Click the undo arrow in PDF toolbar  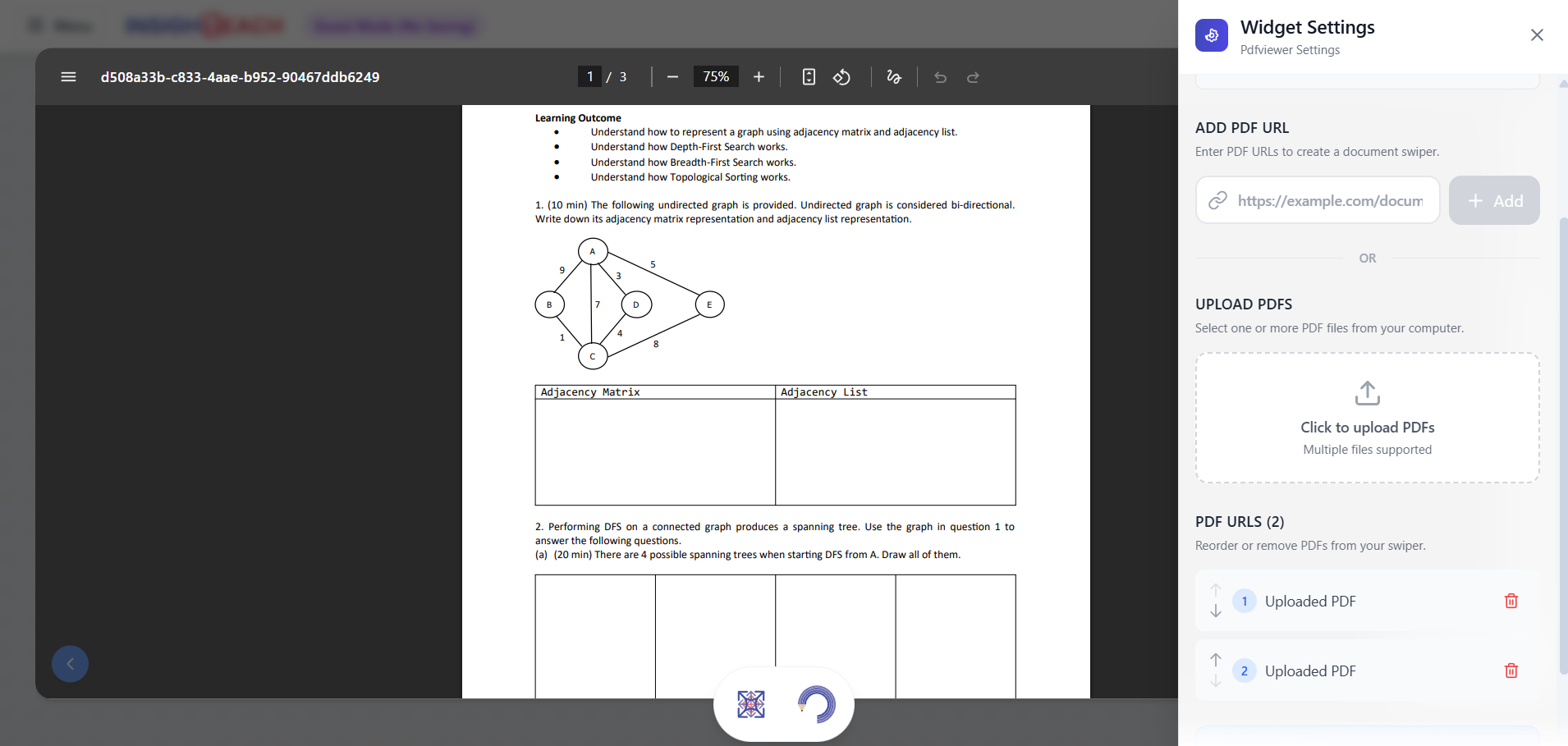tap(941, 77)
